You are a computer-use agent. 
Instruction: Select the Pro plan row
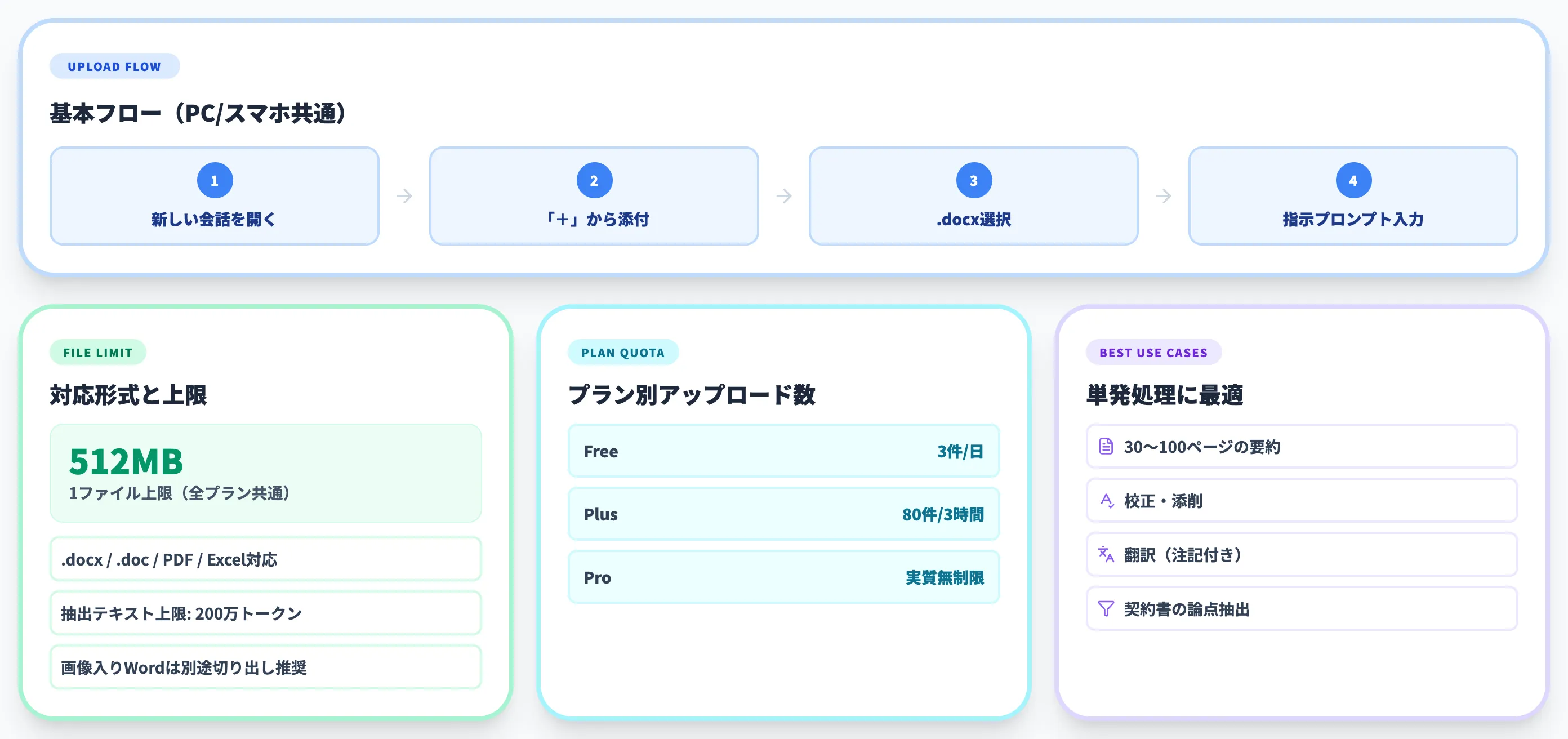coord(783,577)
